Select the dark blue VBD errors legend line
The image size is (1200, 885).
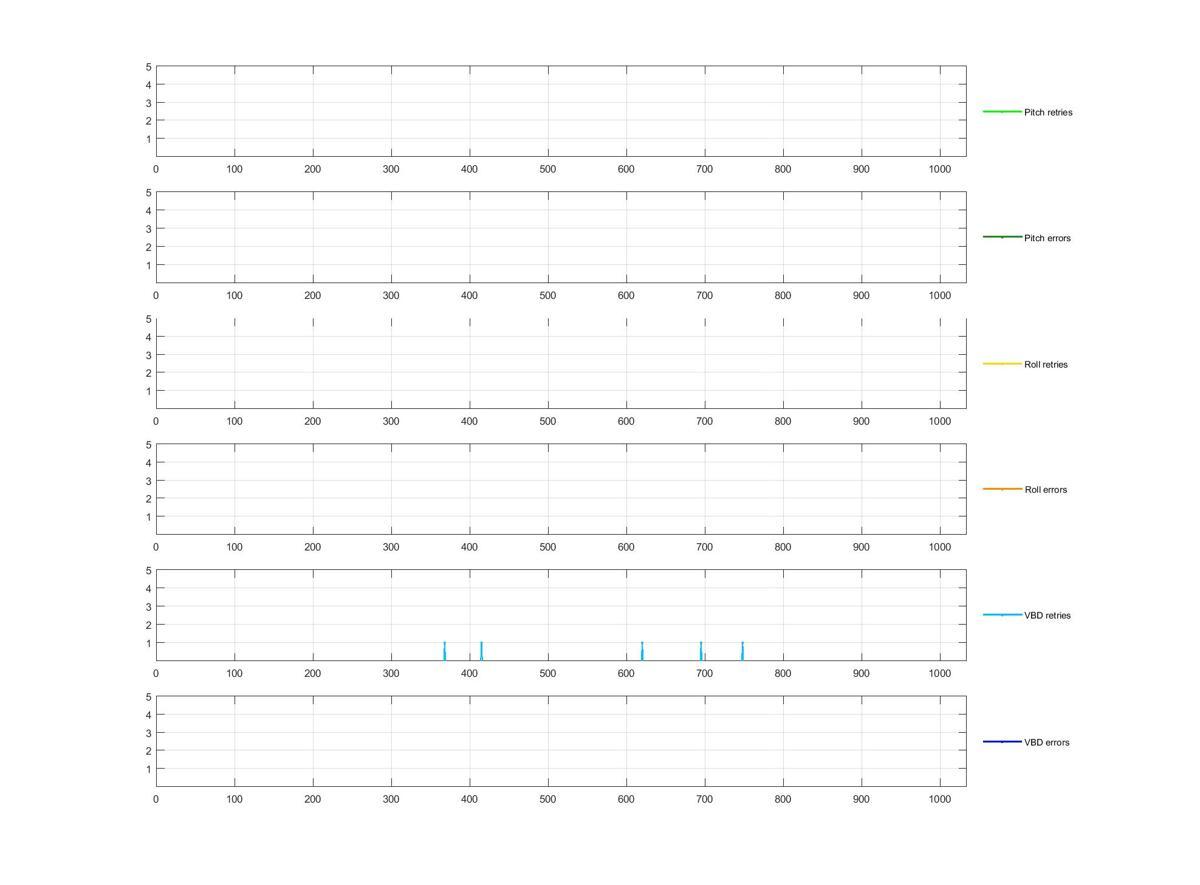(x=1002, y=741)
